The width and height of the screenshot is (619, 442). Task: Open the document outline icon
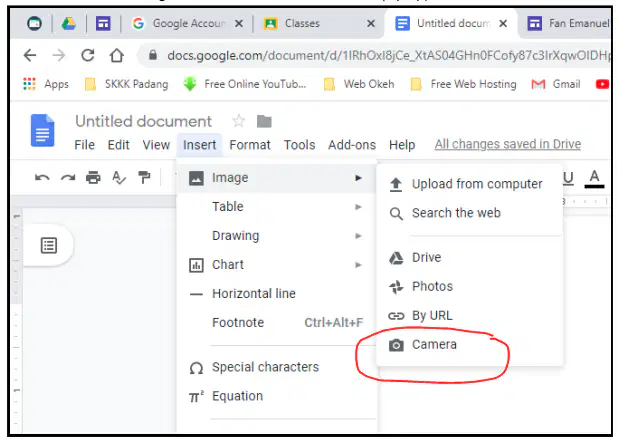tap(49, 245)
